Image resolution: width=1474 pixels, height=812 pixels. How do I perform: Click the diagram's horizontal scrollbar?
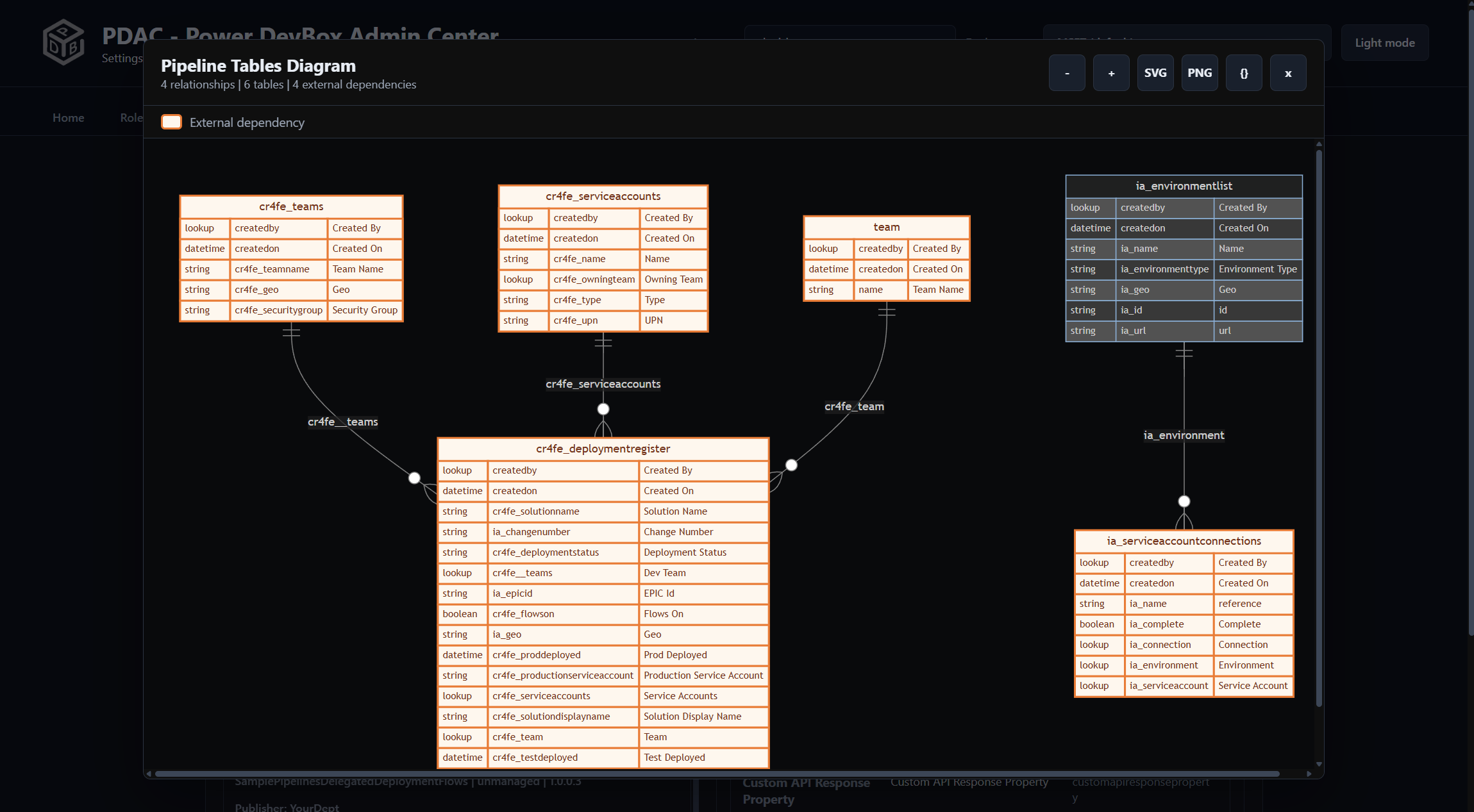point(717,774)
